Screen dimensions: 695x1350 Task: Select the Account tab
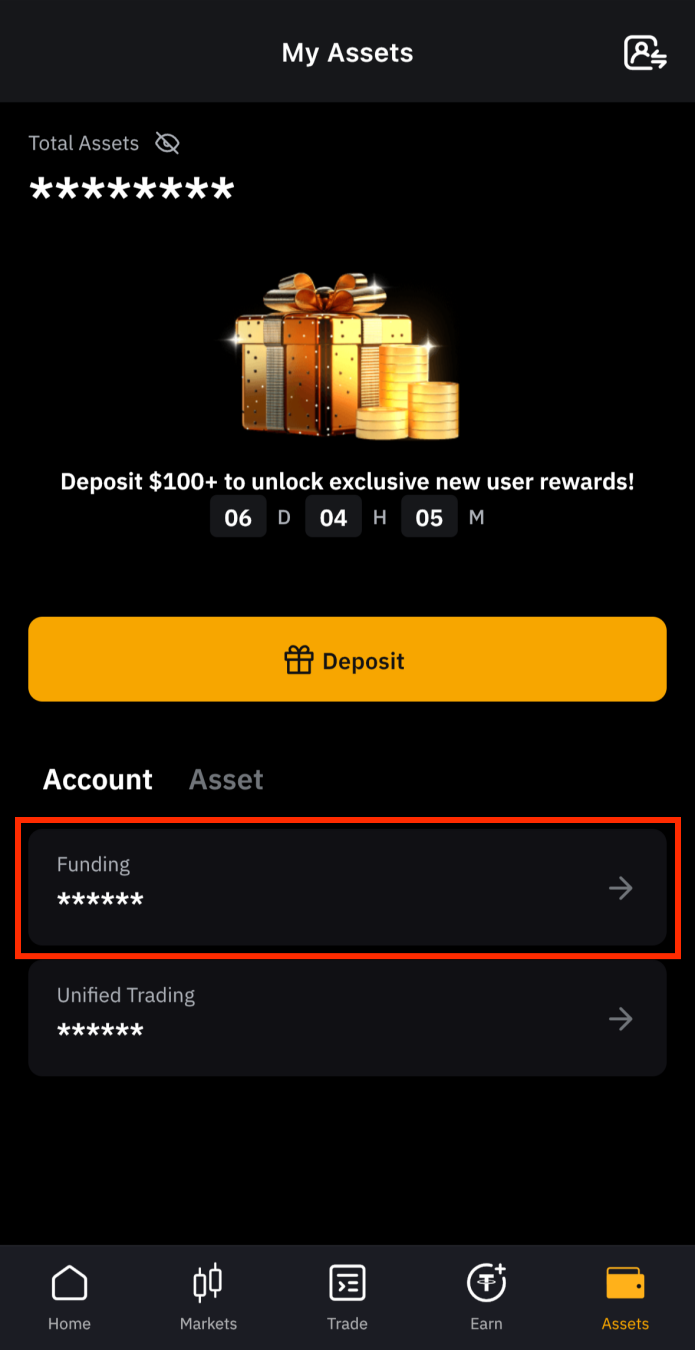tap(98, 780)
